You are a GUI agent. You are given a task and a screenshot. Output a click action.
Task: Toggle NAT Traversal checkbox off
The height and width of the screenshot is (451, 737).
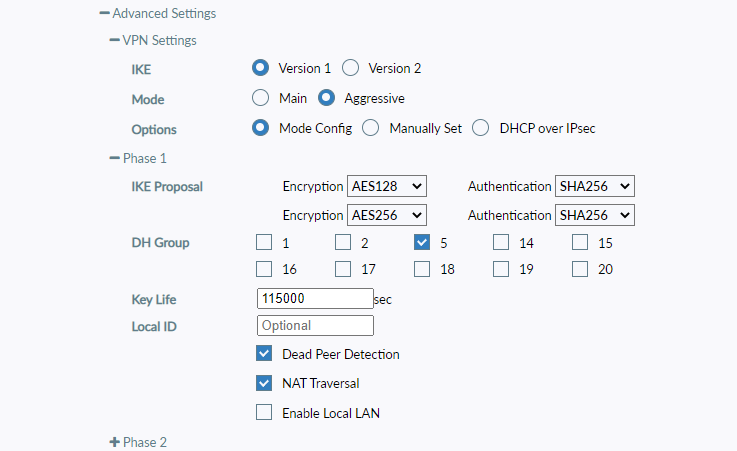click(264, 383)
